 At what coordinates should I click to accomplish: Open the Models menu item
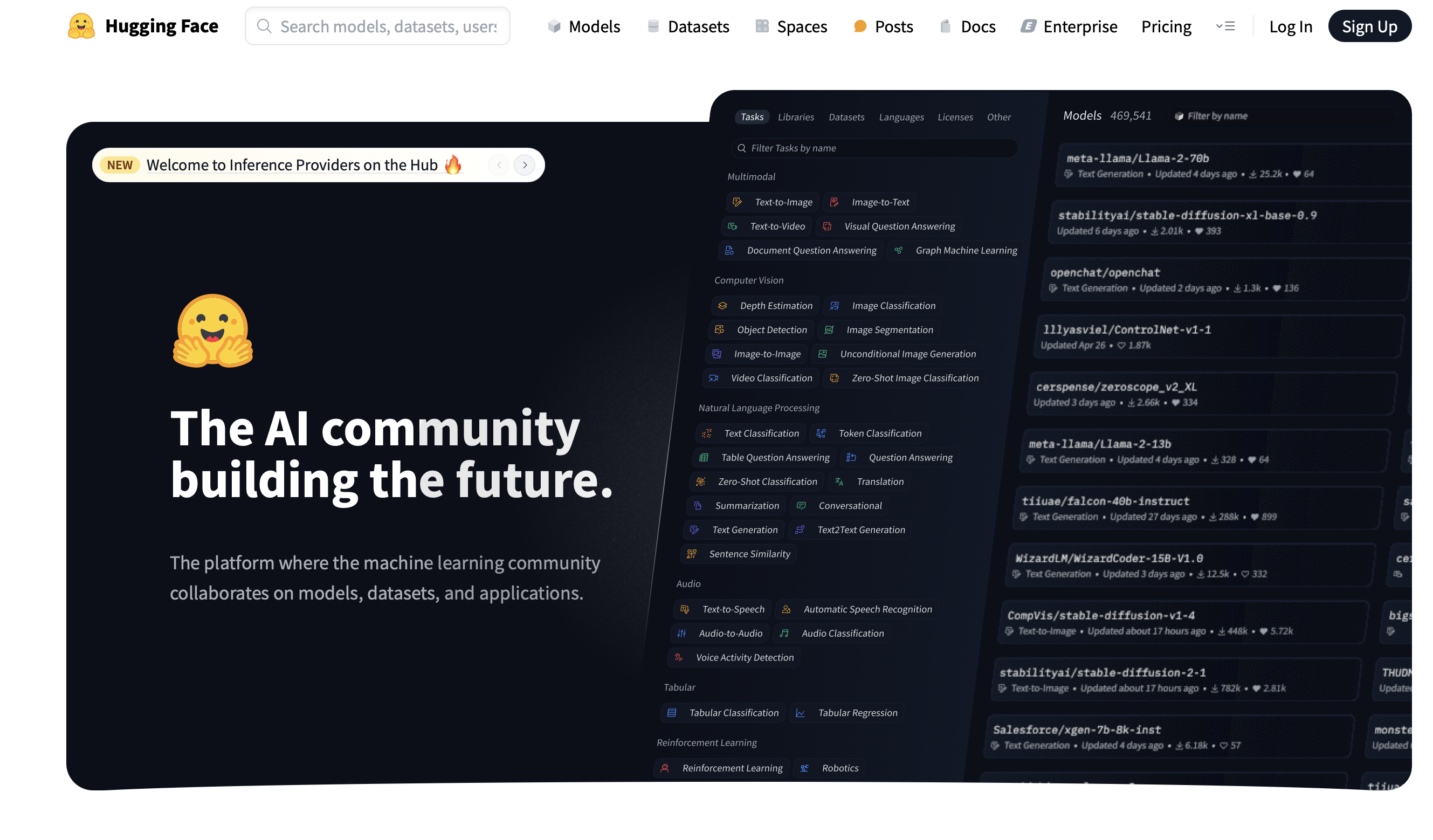pos(594,26)
